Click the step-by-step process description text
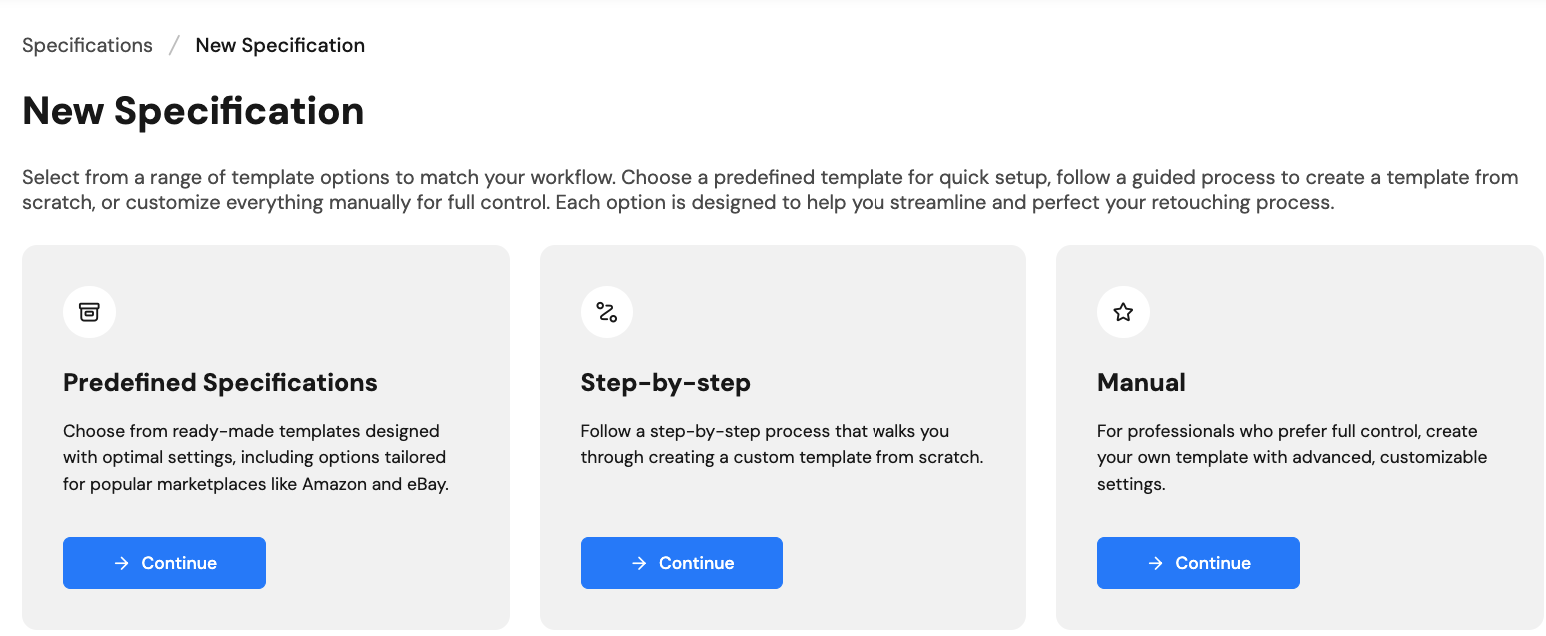Viewport: 1546px width, 636px height. pyautogui.click(x=781, y=445)
